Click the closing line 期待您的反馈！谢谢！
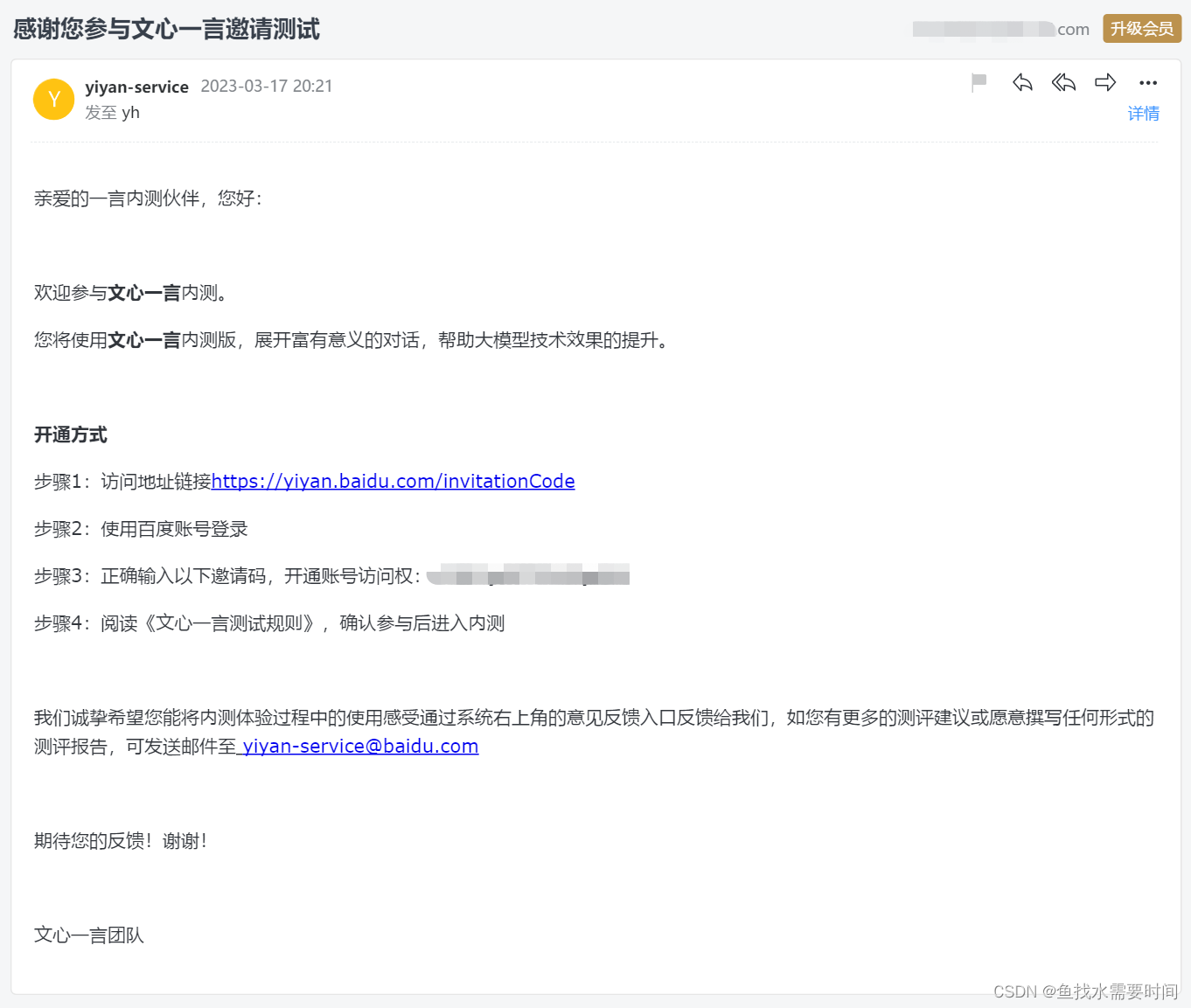 pos(121,841)
